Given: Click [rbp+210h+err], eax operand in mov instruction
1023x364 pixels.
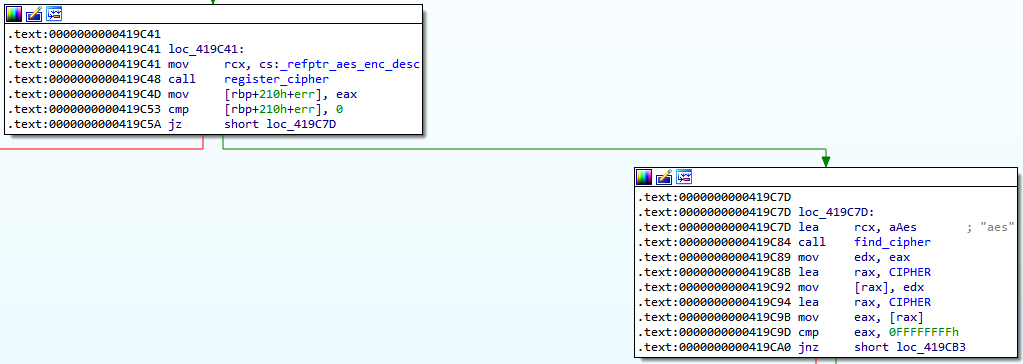Looking at the screenshot, I should (290, 94).
